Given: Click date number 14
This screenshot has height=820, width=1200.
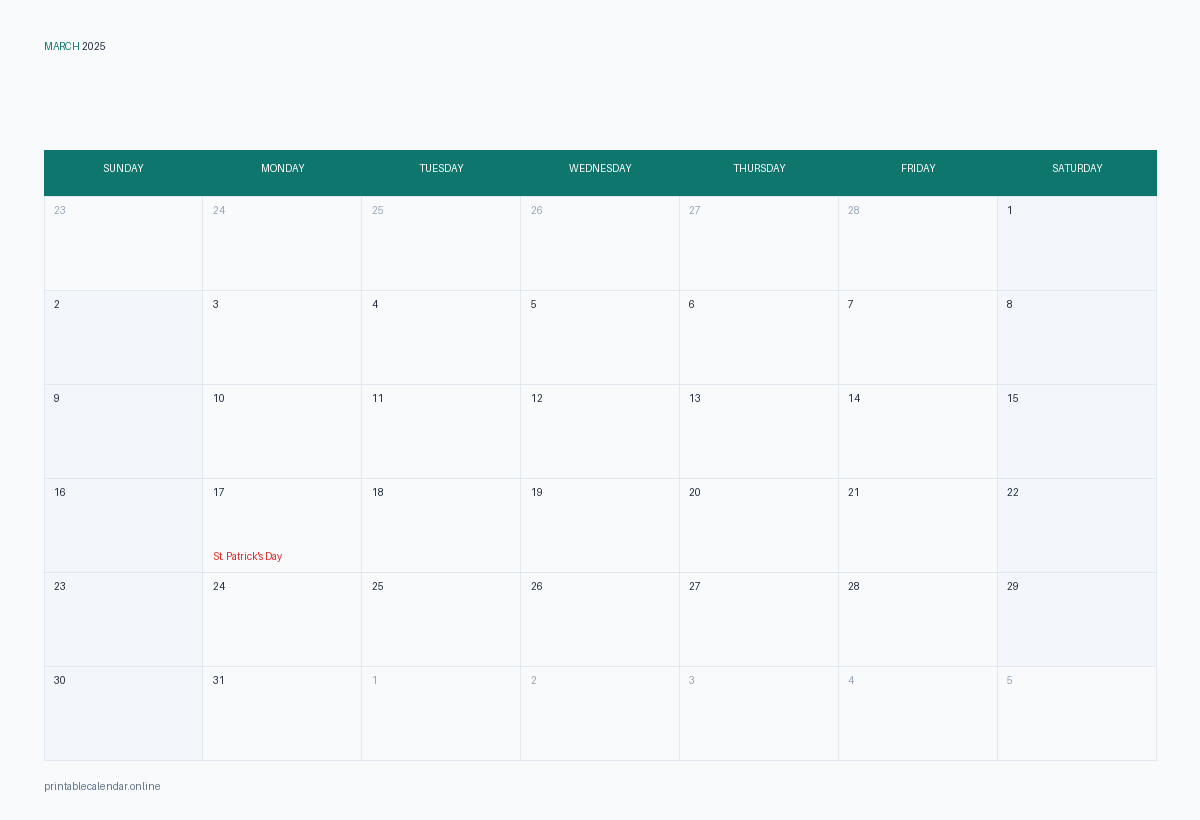Looking at the screenshot, I should pyautogui.click(x=854, y=399).
